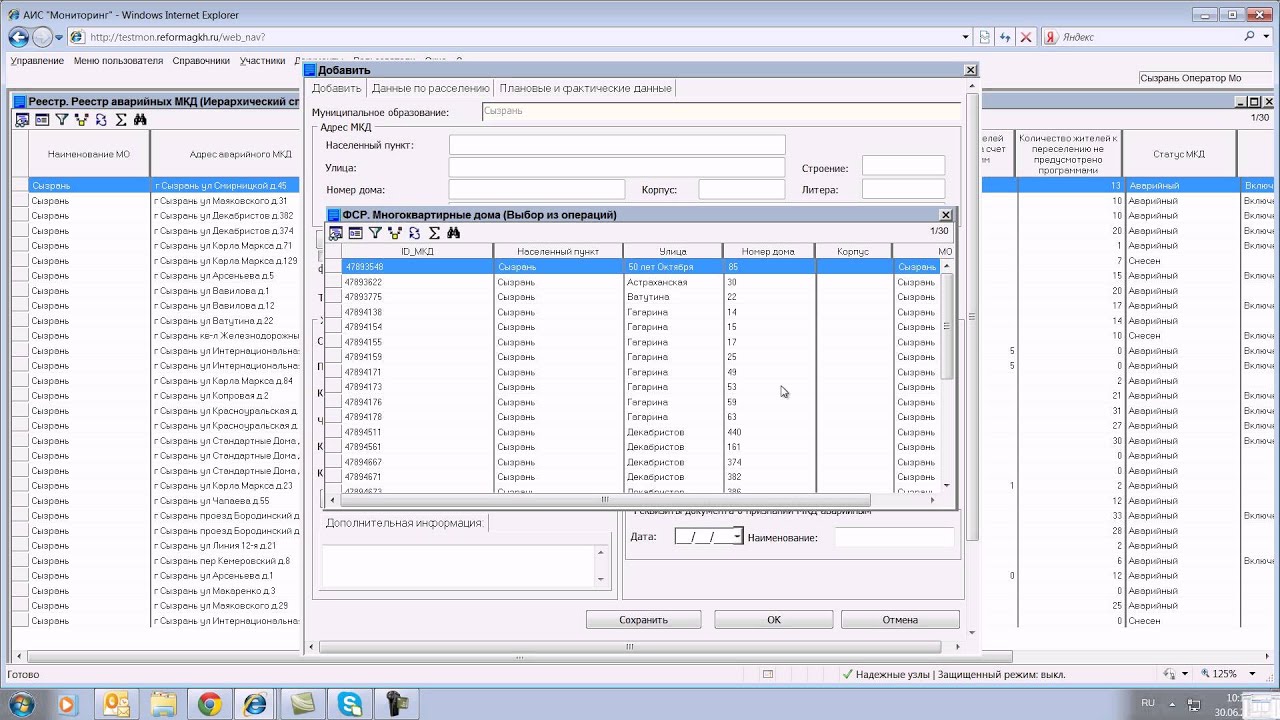This screenshot has width=1280, height=720.
Task: Click the Добавить dialog vertical scrollbar
Action: point(971,316)
